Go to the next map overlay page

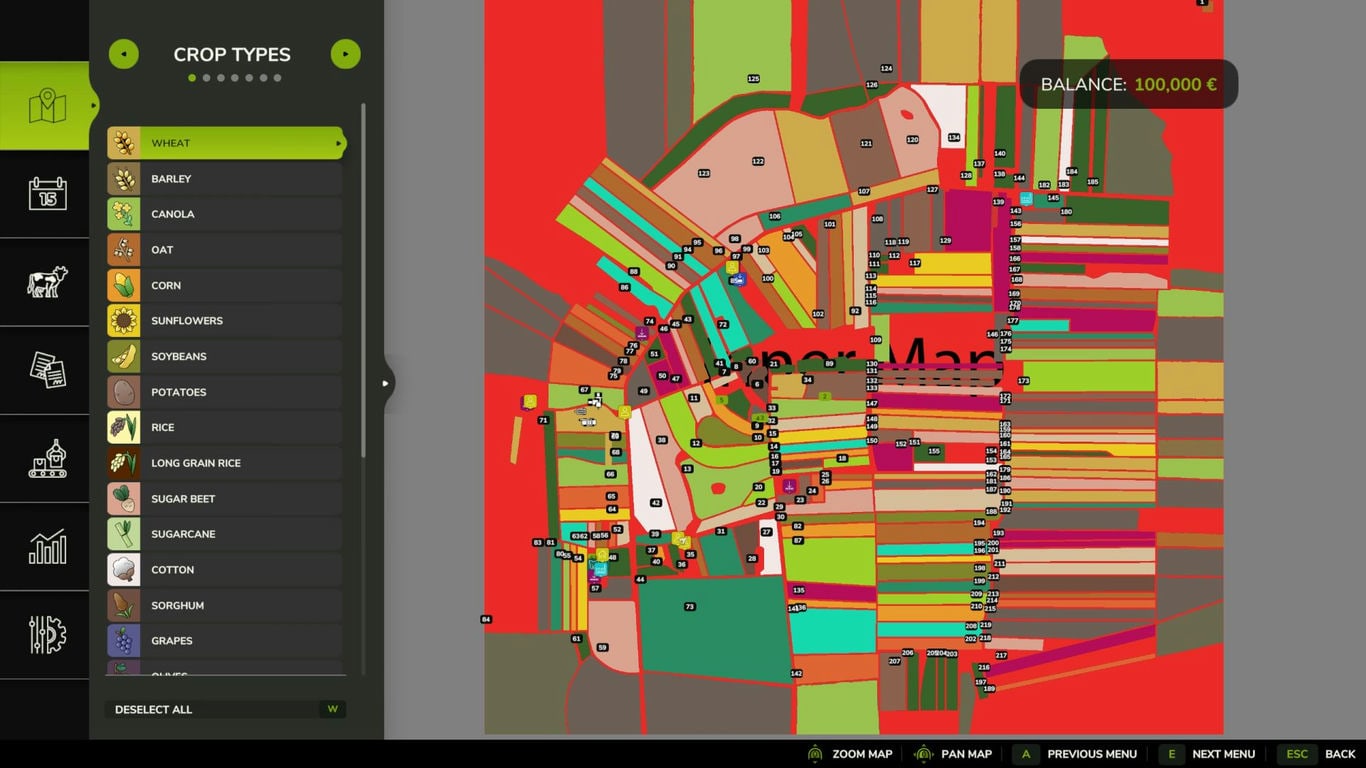(345, 54)
